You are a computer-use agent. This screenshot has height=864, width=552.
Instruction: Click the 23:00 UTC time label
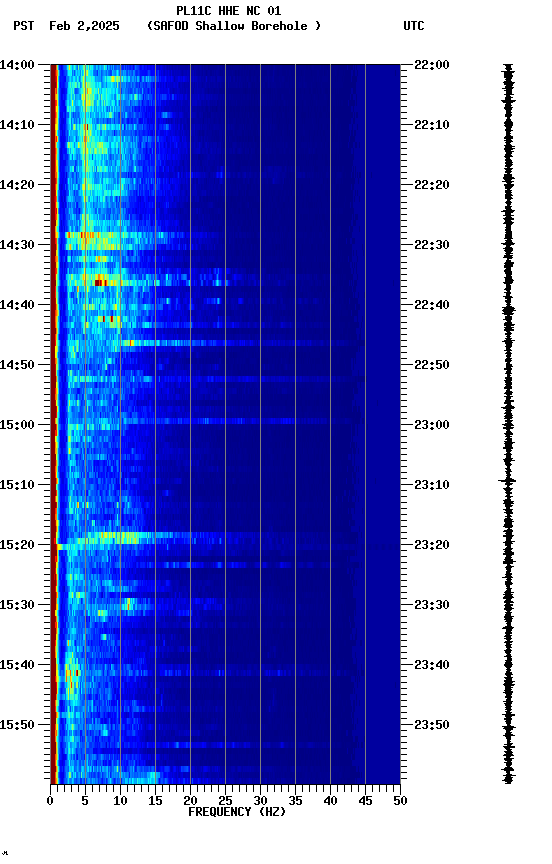pos(432,425)
